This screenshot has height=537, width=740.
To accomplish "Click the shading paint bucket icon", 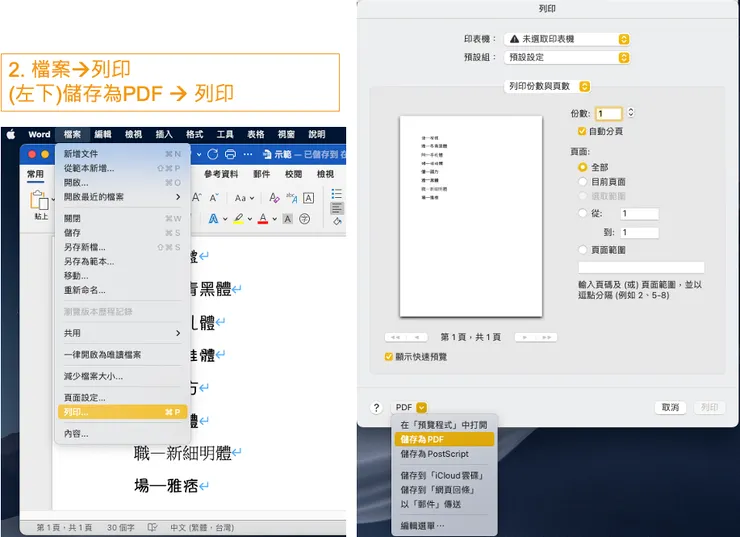I will [337, 221].
